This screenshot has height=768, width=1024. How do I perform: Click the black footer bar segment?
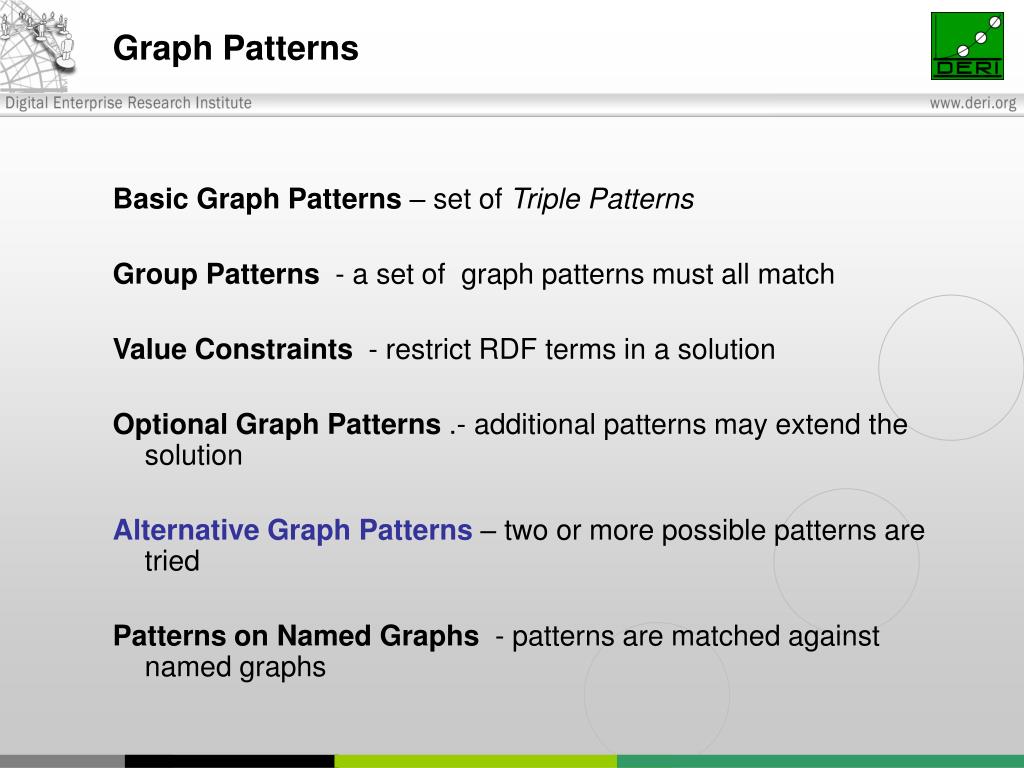pos(229,761)
